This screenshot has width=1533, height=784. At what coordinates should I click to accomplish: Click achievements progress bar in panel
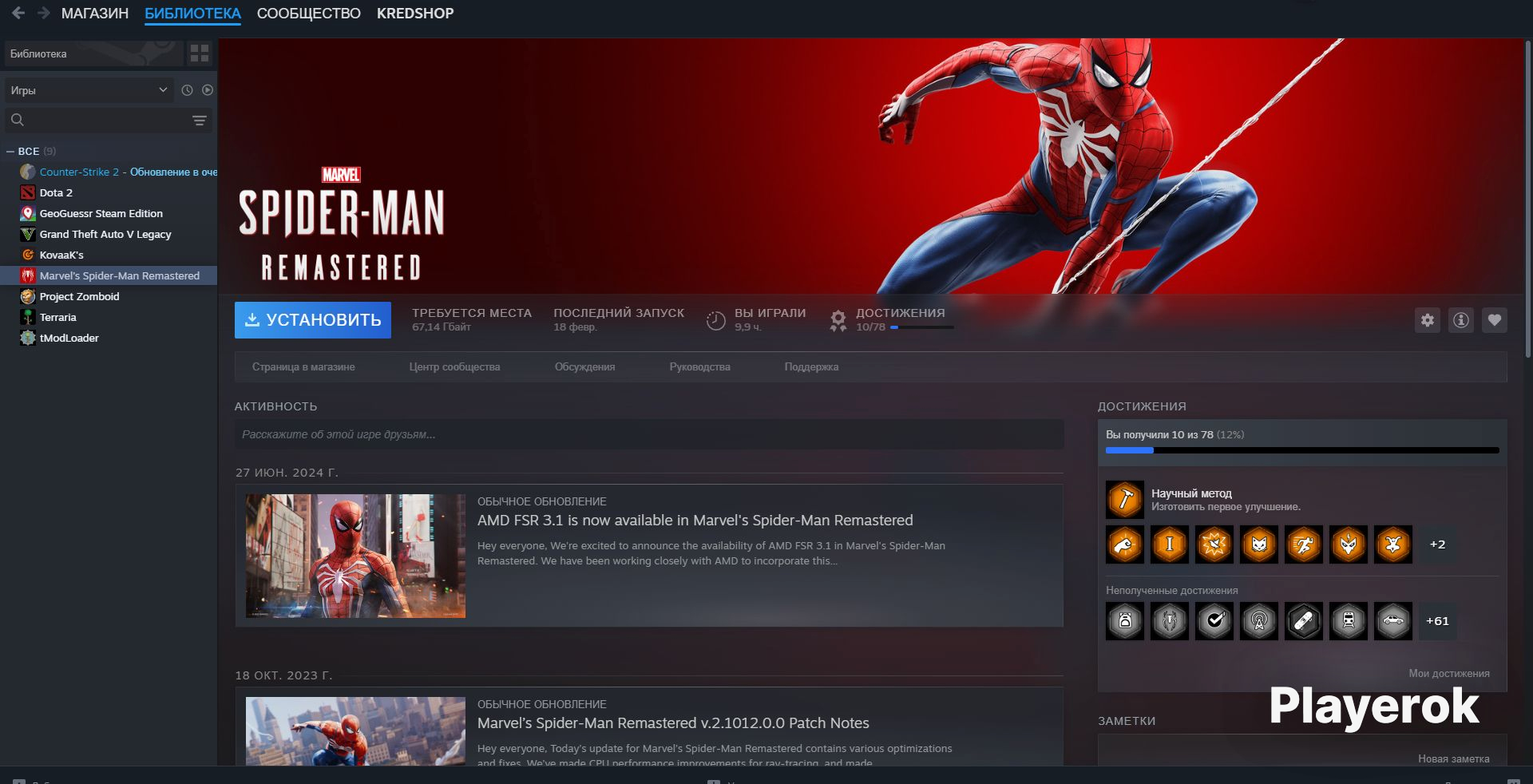coord(1302,451)
